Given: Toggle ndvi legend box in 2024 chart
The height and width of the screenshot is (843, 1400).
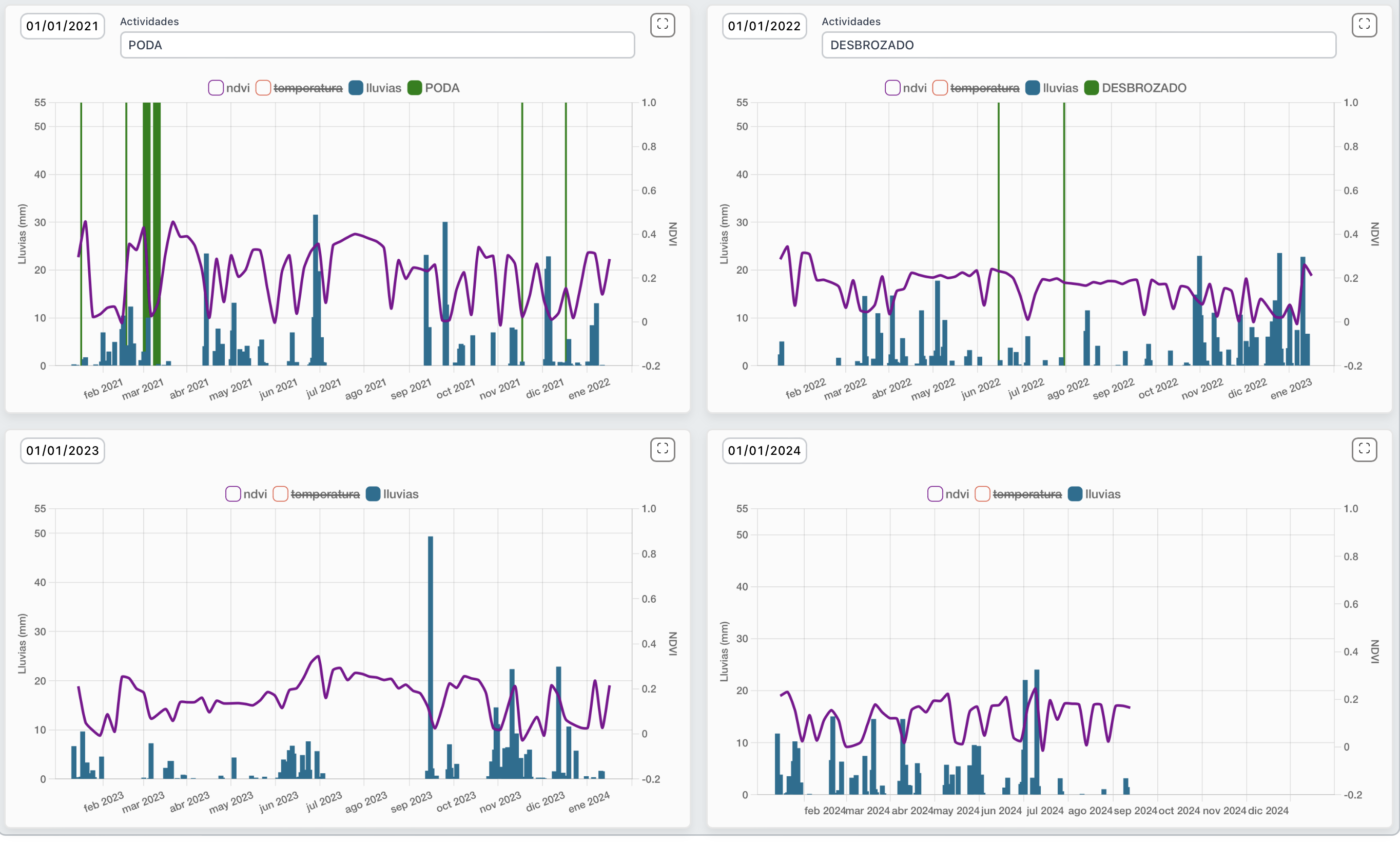Looking at the screenshot, I should click(x=935, y=494).
